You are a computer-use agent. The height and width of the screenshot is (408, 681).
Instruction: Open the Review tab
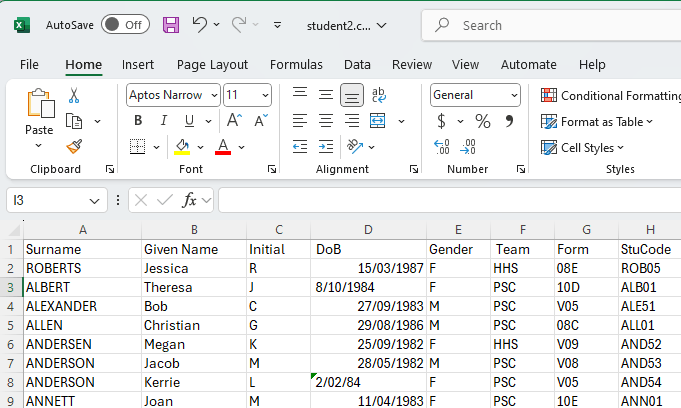pos(412,65)
